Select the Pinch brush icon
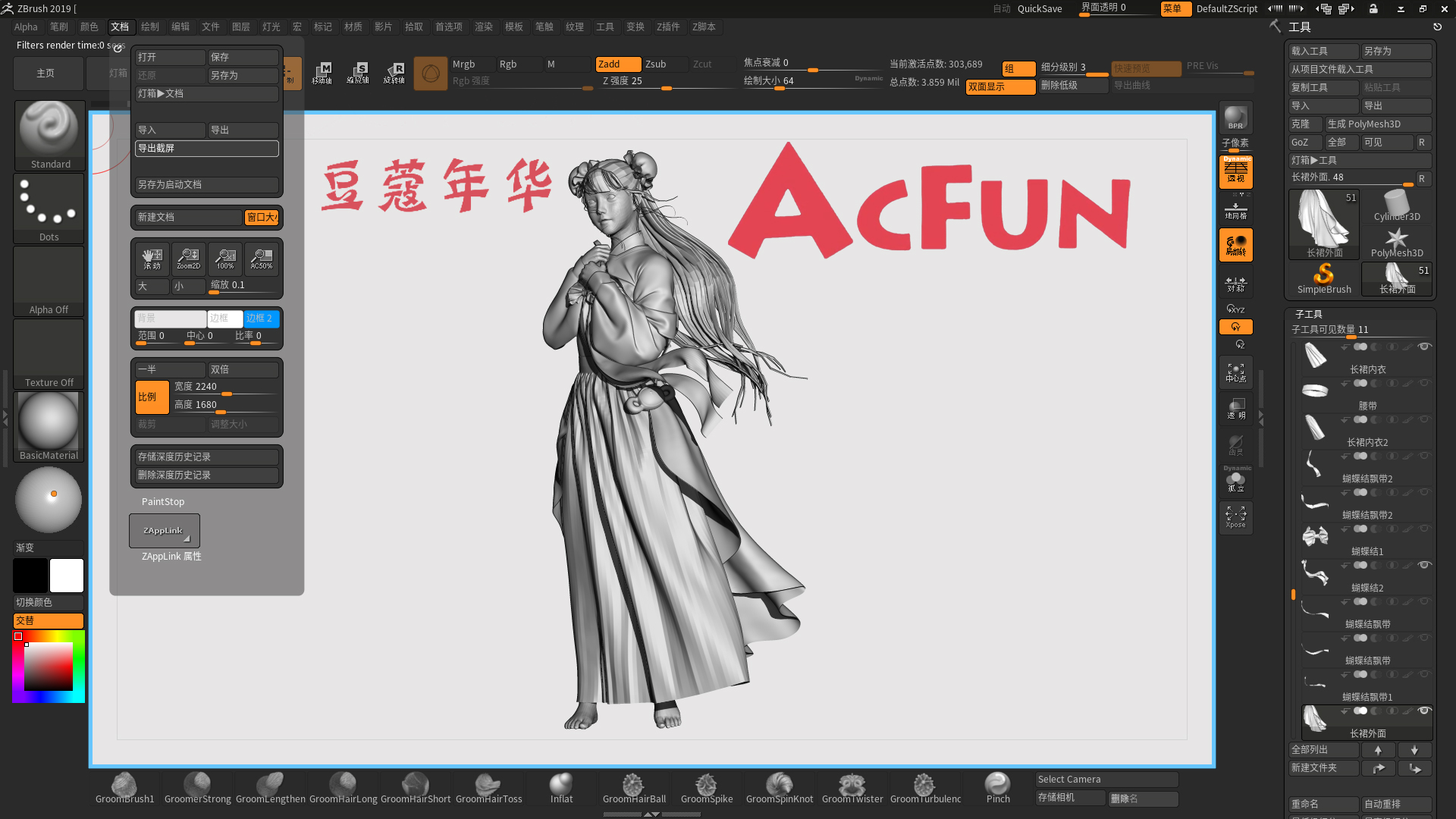 point(998,788)
